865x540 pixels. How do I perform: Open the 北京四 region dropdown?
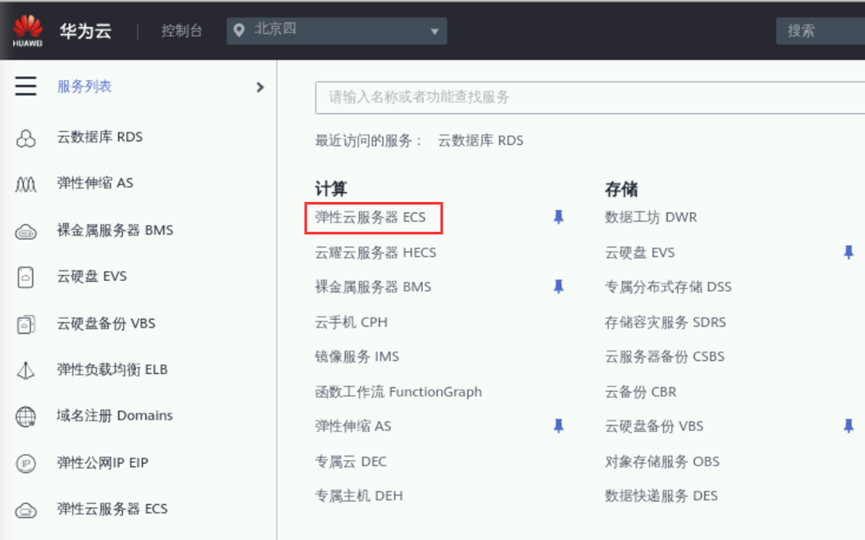tap(337, 30)
